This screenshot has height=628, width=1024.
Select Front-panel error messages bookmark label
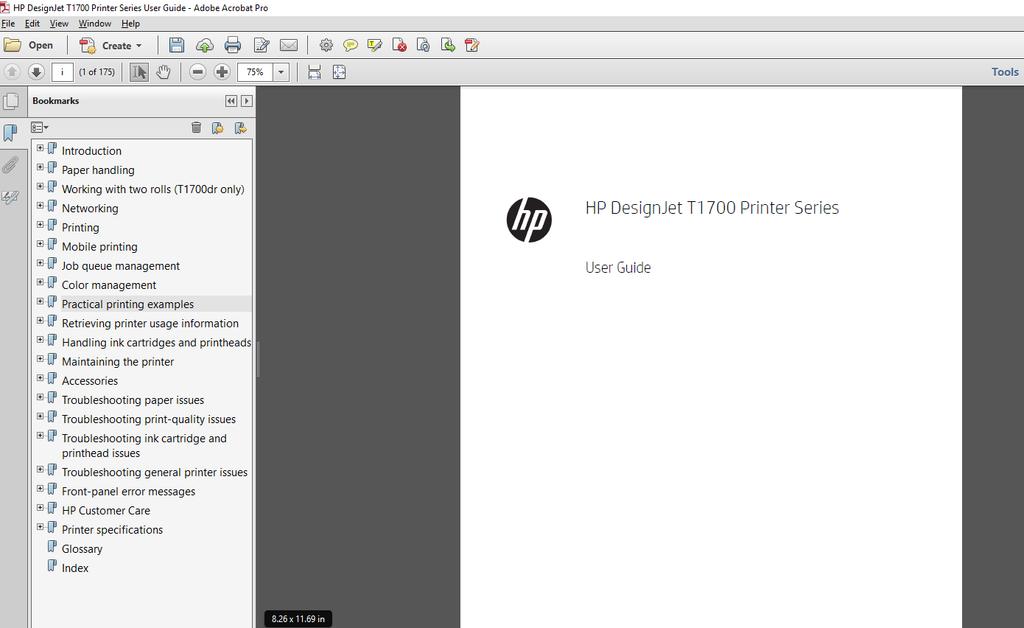click(x=129, y=492)
